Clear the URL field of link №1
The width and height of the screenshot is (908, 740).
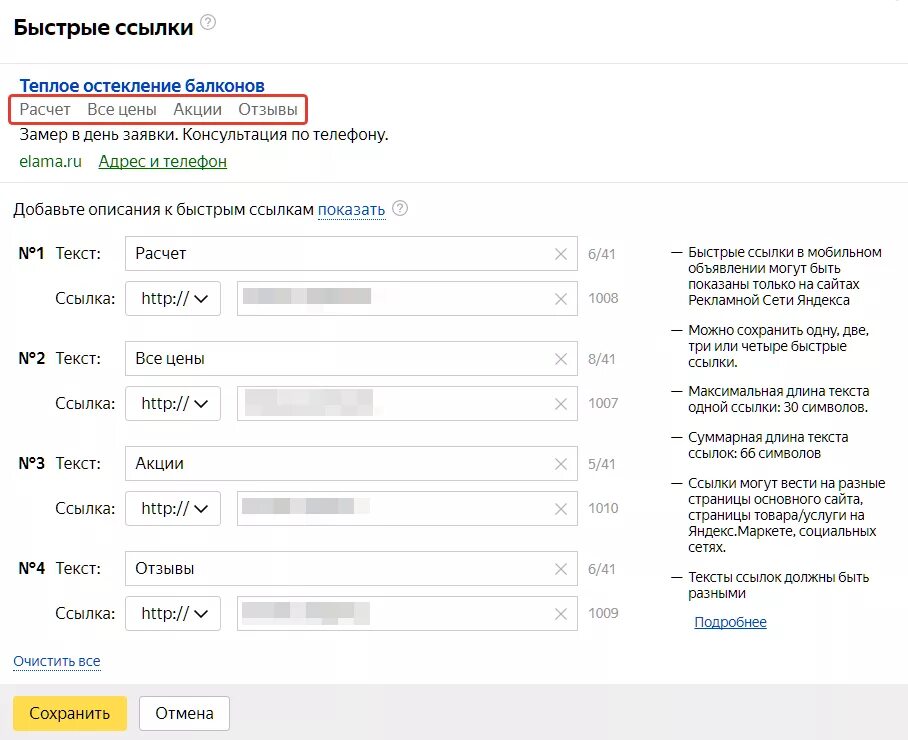click(x=561, y=298)
